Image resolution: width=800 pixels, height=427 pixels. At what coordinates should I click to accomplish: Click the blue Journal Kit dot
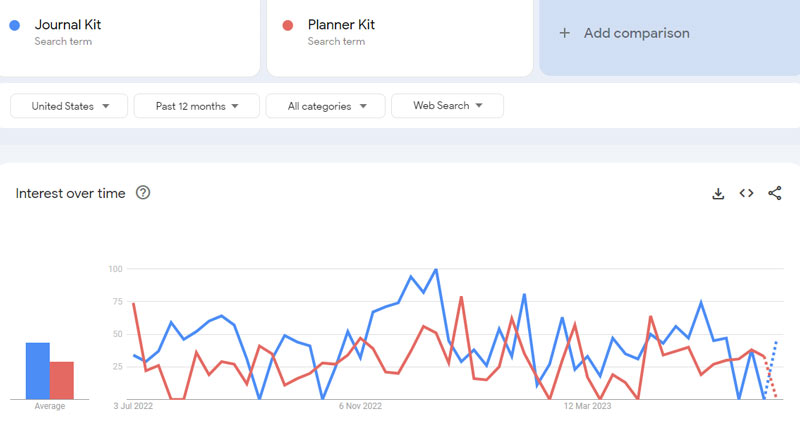point(15,25)
